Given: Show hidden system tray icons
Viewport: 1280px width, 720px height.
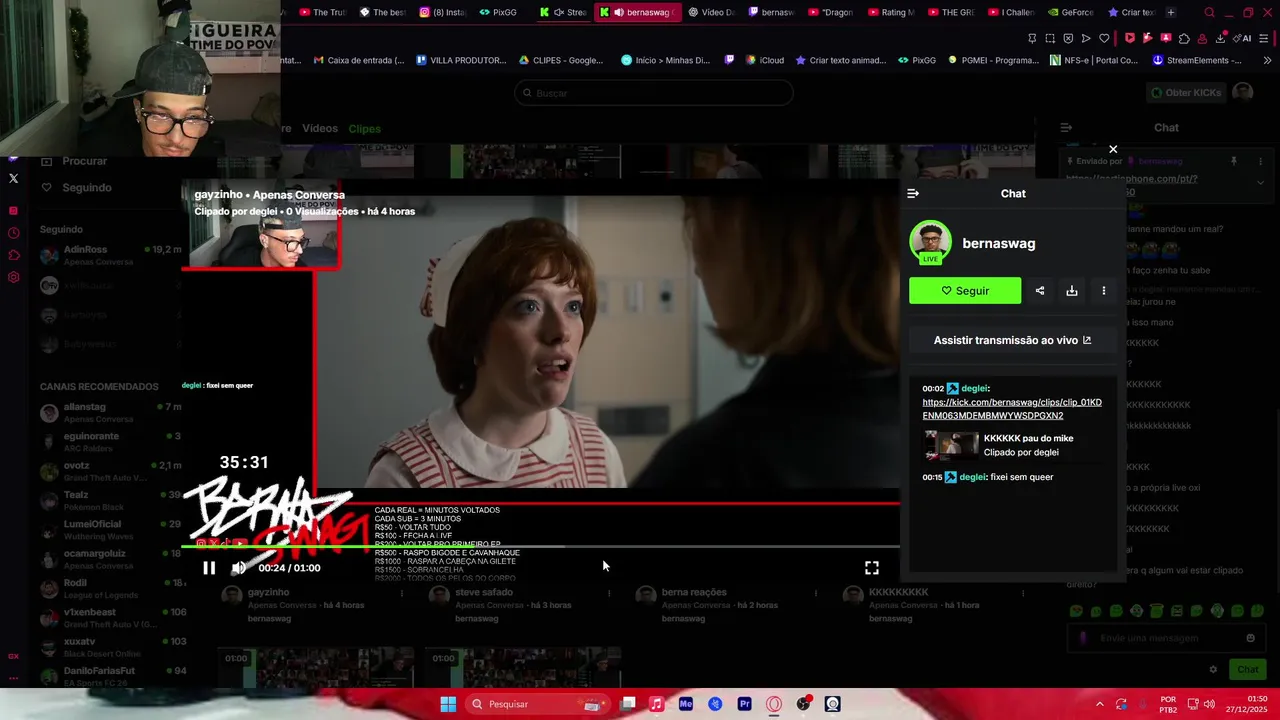Looking at the screenshot, I should pos(1099,704).
